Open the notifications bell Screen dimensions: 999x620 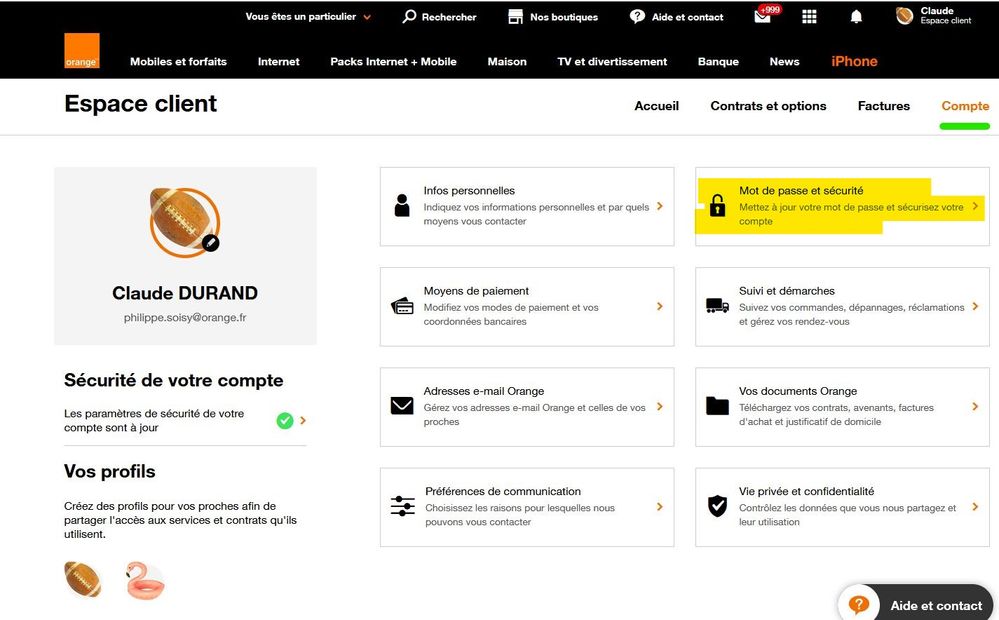856,17
